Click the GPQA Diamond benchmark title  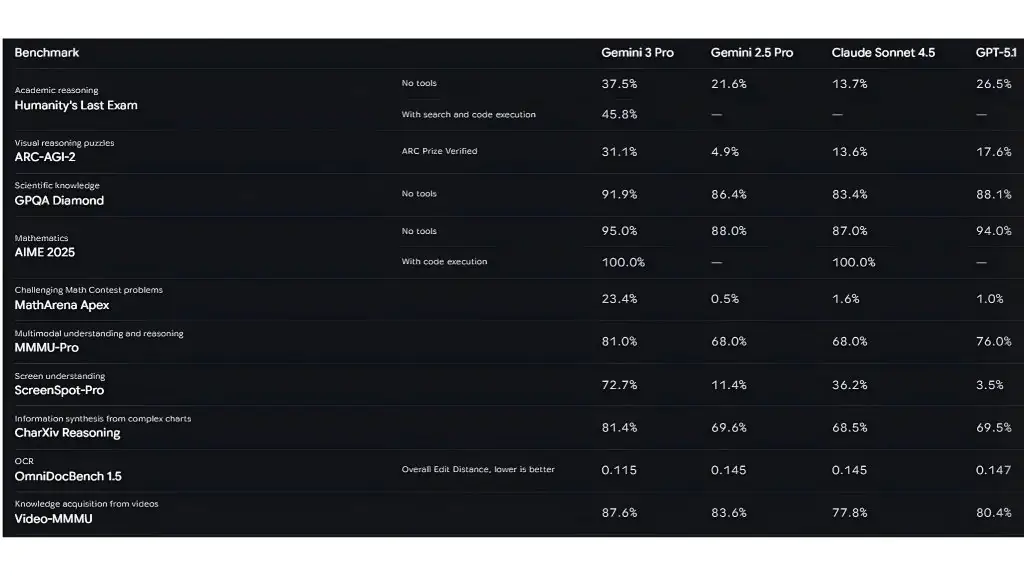pos(59,200)
